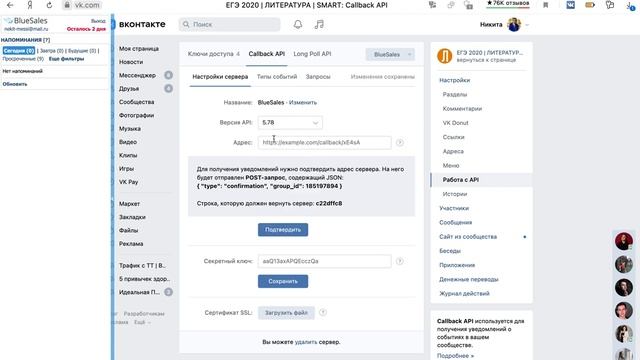Open the API version 5.78 dropdown
Viewport: 640px width, 360px height.
click(x=290, y=122)
